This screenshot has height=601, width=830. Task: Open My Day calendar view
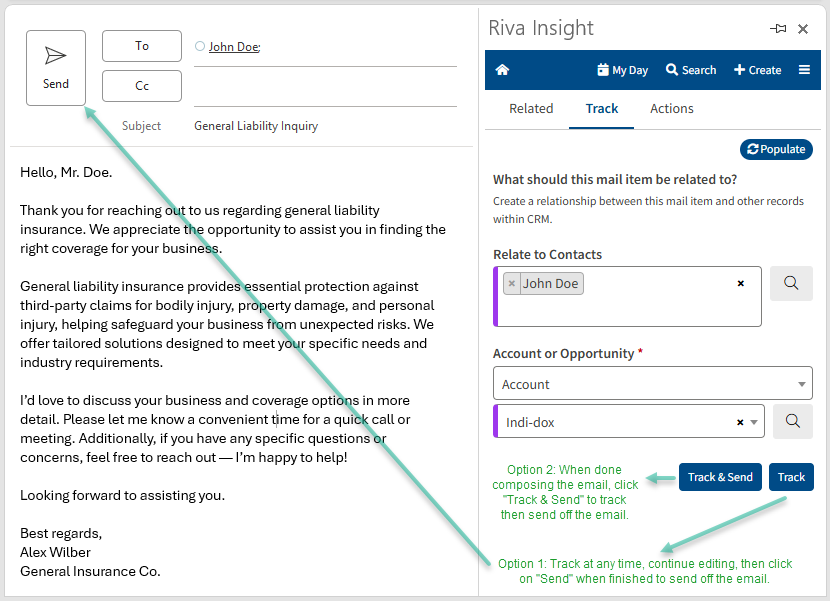[622, 70]
